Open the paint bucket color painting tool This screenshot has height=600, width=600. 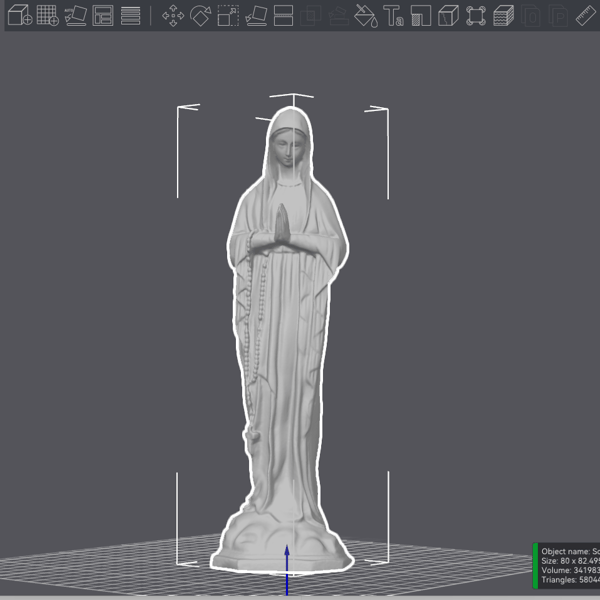coord(366,16)
